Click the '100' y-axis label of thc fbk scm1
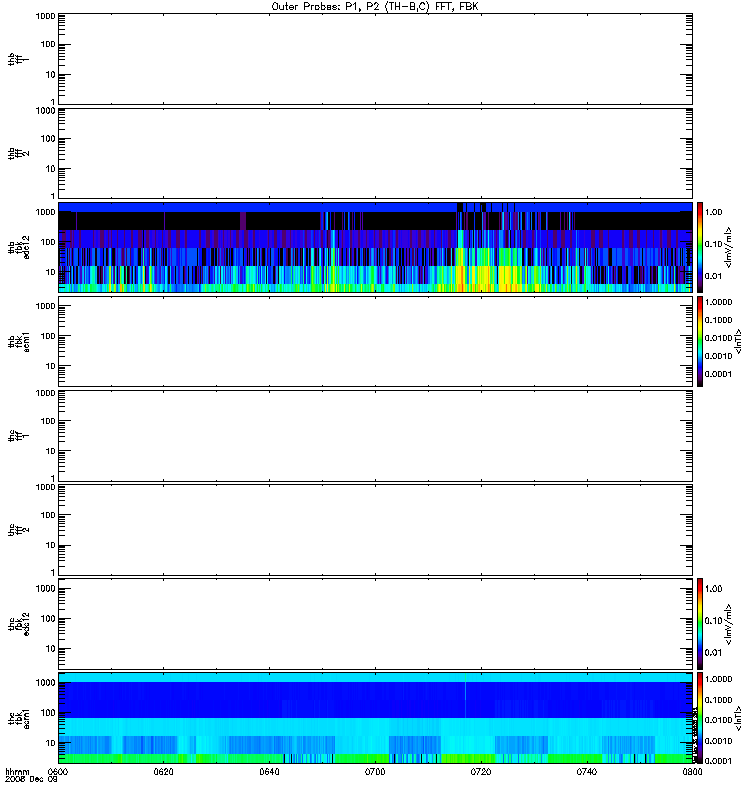750x800 pixels. tap(48, 713)
